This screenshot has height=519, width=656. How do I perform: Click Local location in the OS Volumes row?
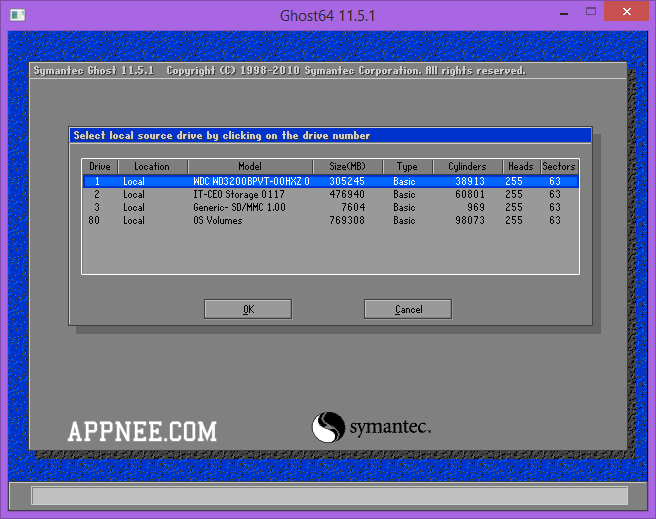[134, 220]
